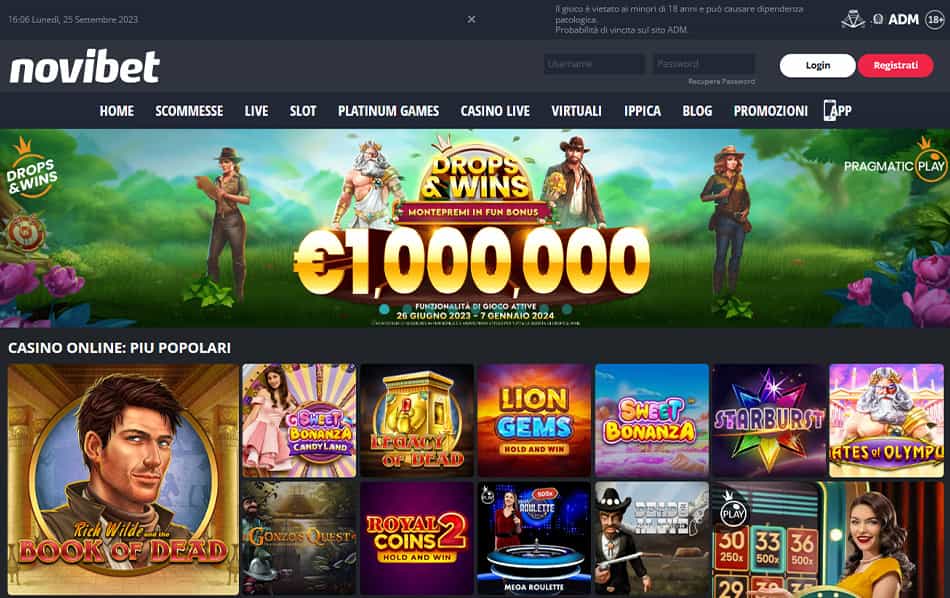The image size is (950, 598).
Task: Click the novibet logo
Action: pyautogui.click(x=84, y=67)
